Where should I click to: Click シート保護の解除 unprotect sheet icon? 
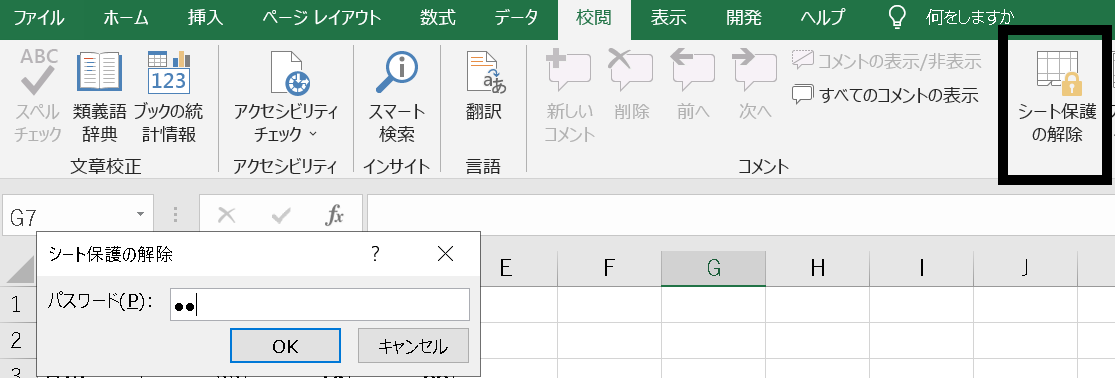(1057, 96)
